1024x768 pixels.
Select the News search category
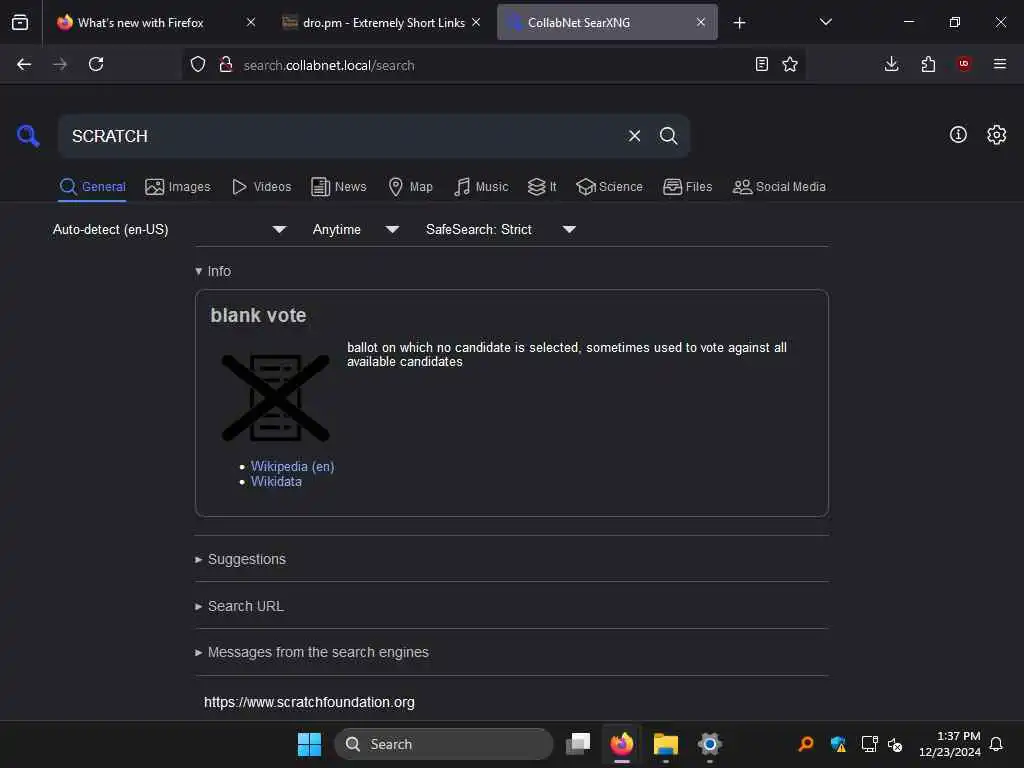(339, 187)
